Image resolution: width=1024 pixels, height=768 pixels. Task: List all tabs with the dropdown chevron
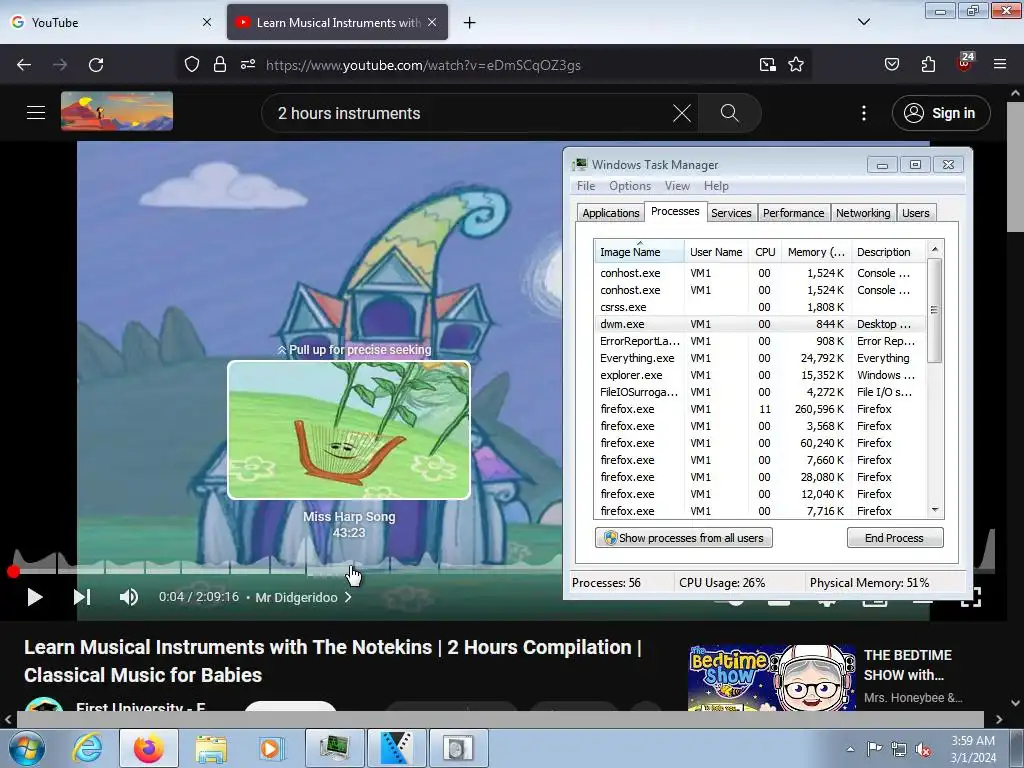click(x=863, y=22)
